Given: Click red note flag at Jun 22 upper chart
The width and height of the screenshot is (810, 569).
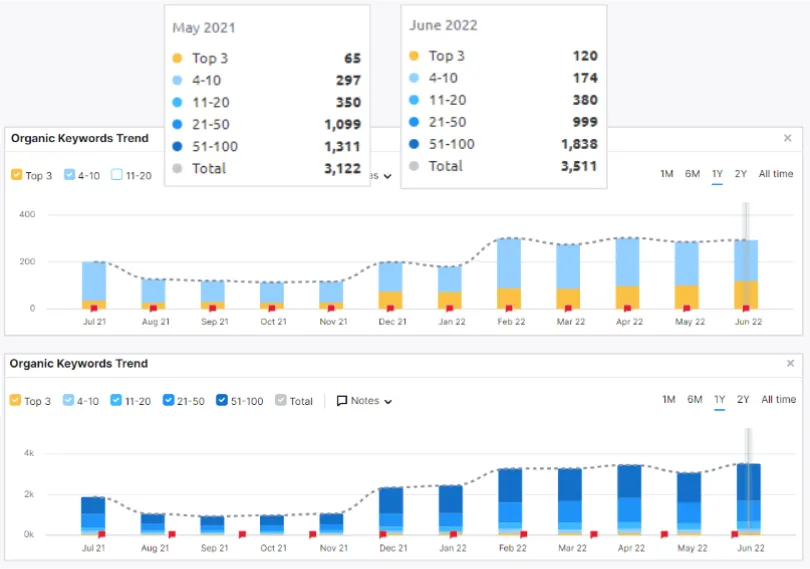Looking at the screenshot, I should coord(746,309).
